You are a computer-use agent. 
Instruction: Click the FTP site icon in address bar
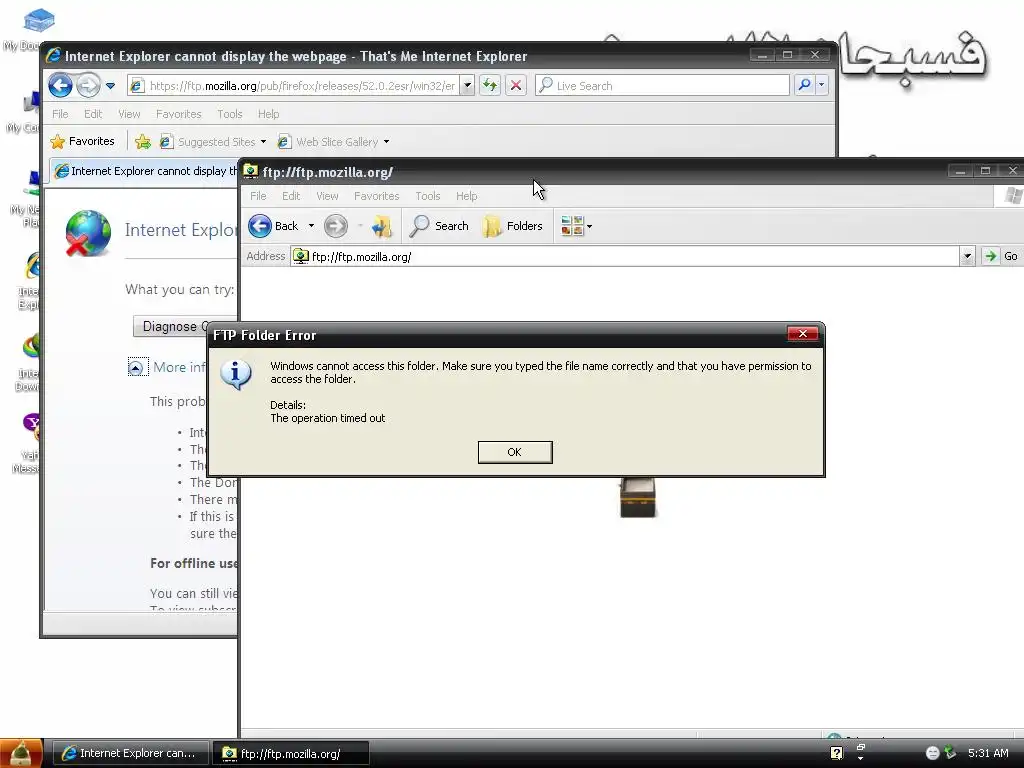(300, 256)
